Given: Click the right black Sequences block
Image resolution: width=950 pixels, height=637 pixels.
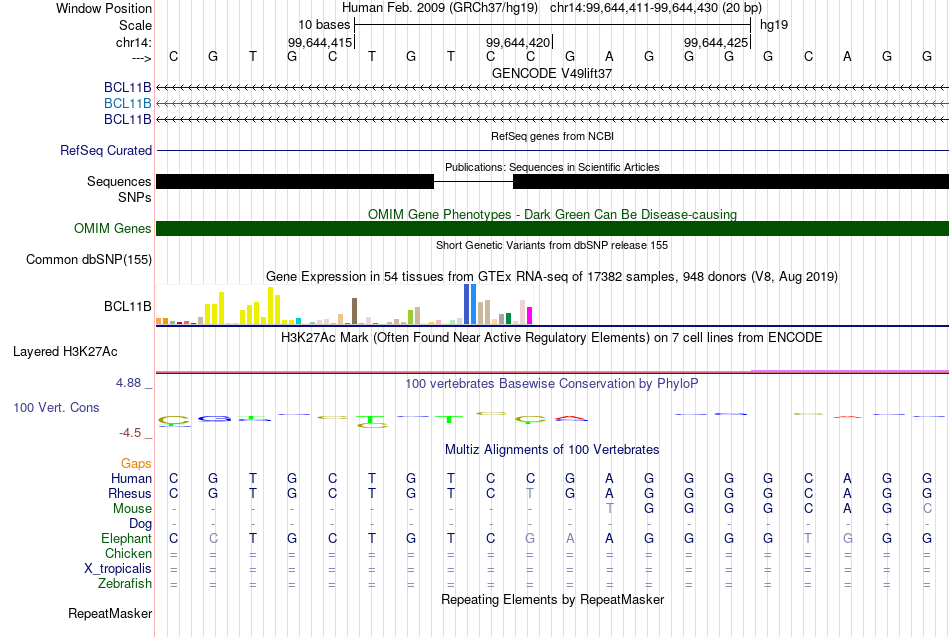Looking at the screenshot, I should [x=731, y=181].
